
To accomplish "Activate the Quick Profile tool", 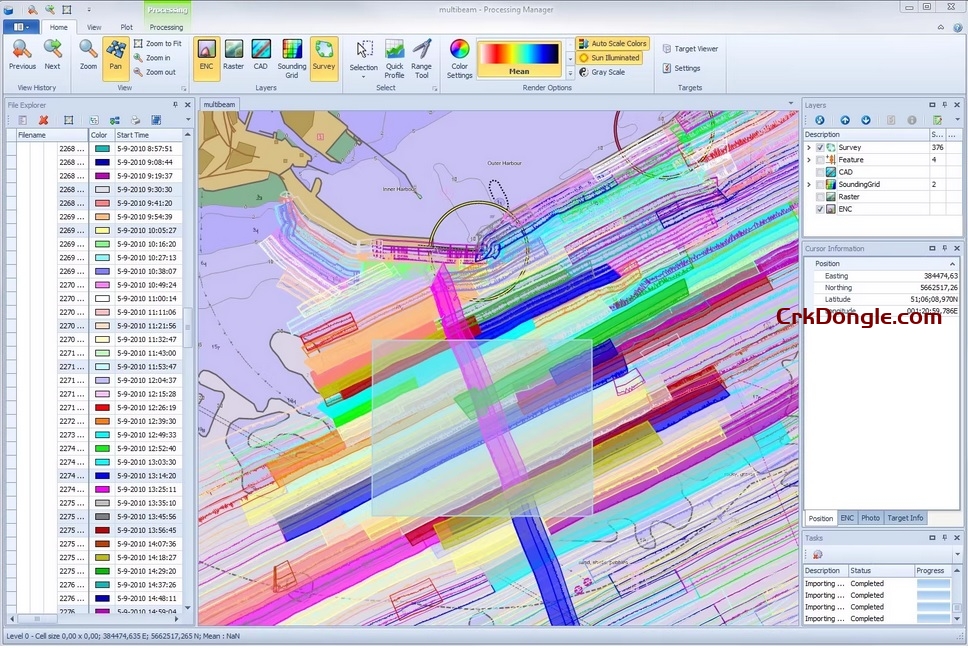I will point(393,59).
